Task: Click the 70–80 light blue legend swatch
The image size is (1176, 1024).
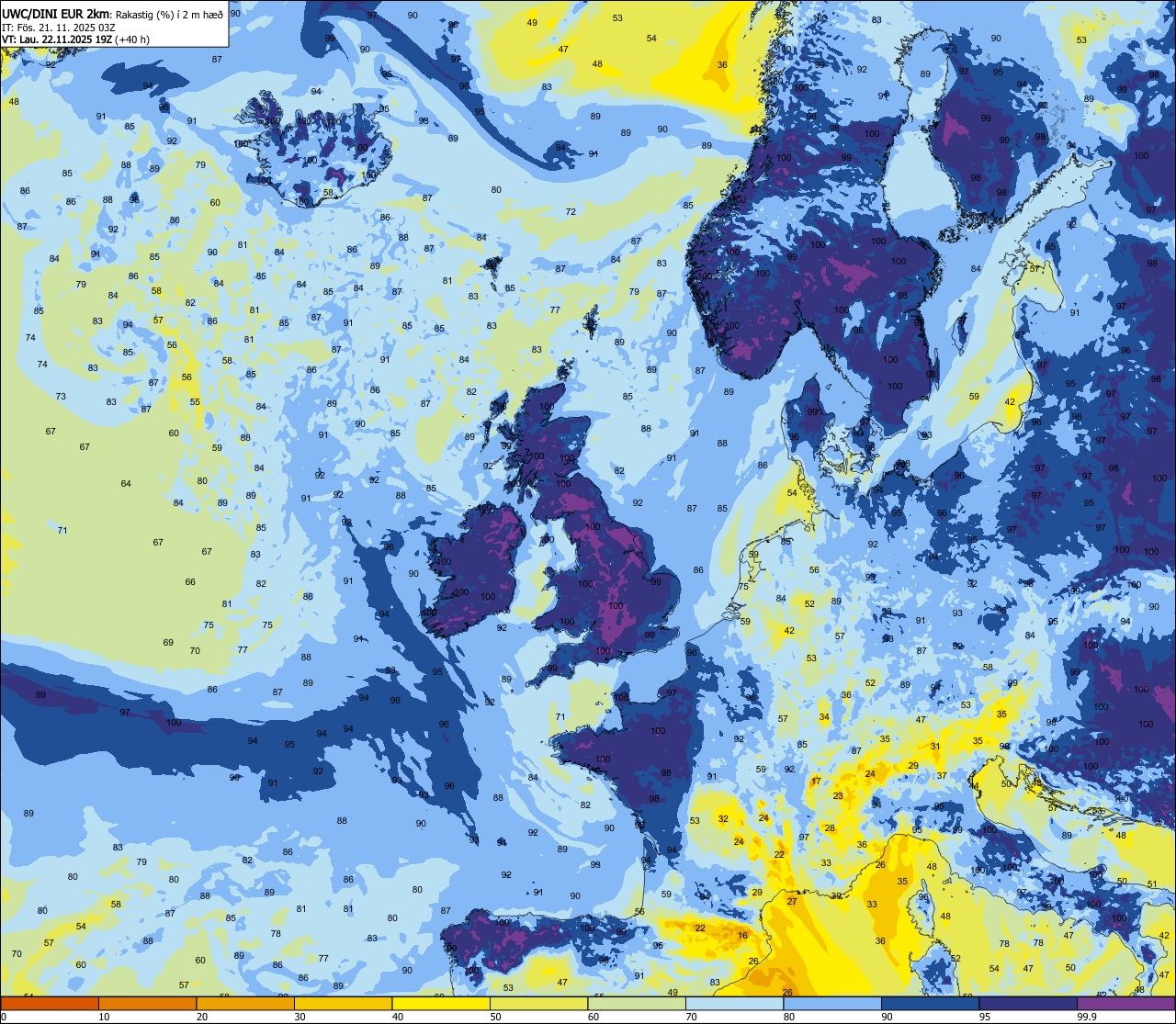Action: point(734,1003)
